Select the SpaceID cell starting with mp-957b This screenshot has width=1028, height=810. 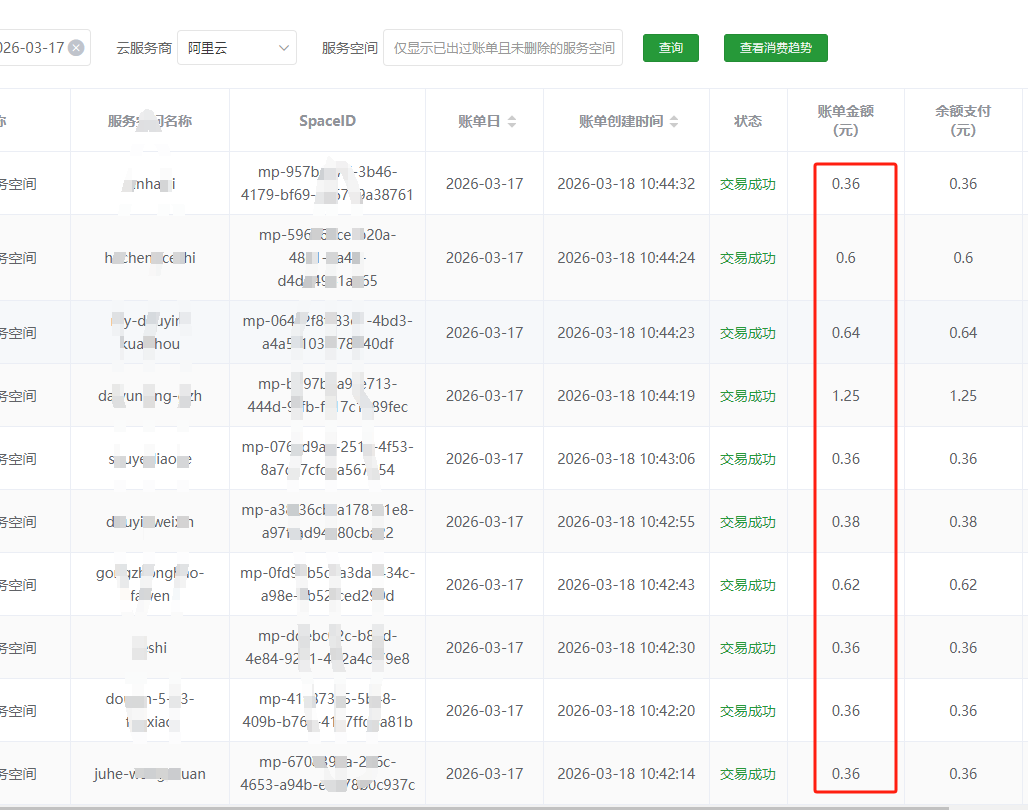(327, 184)
